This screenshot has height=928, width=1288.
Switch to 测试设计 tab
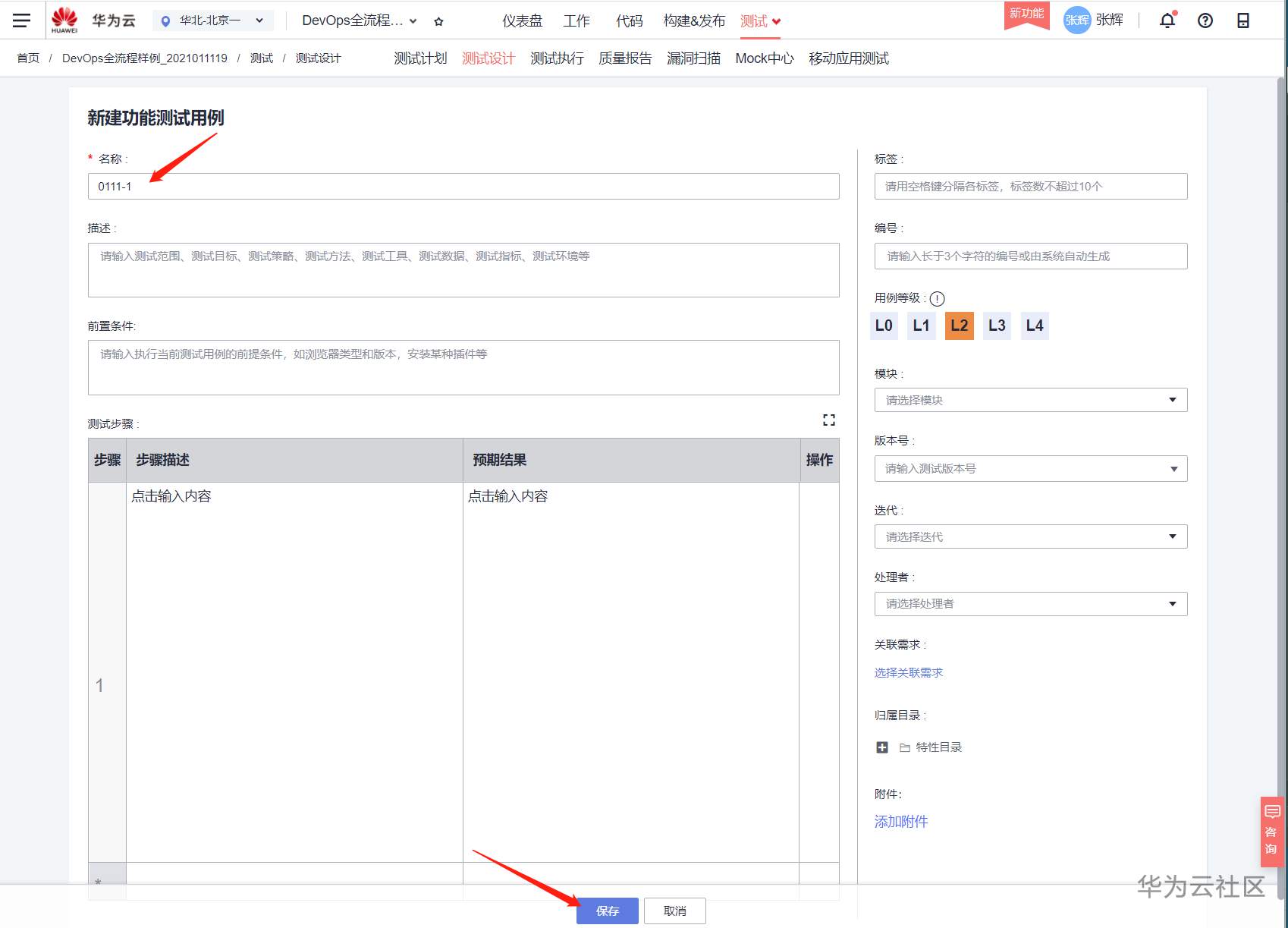coord(488,58)
